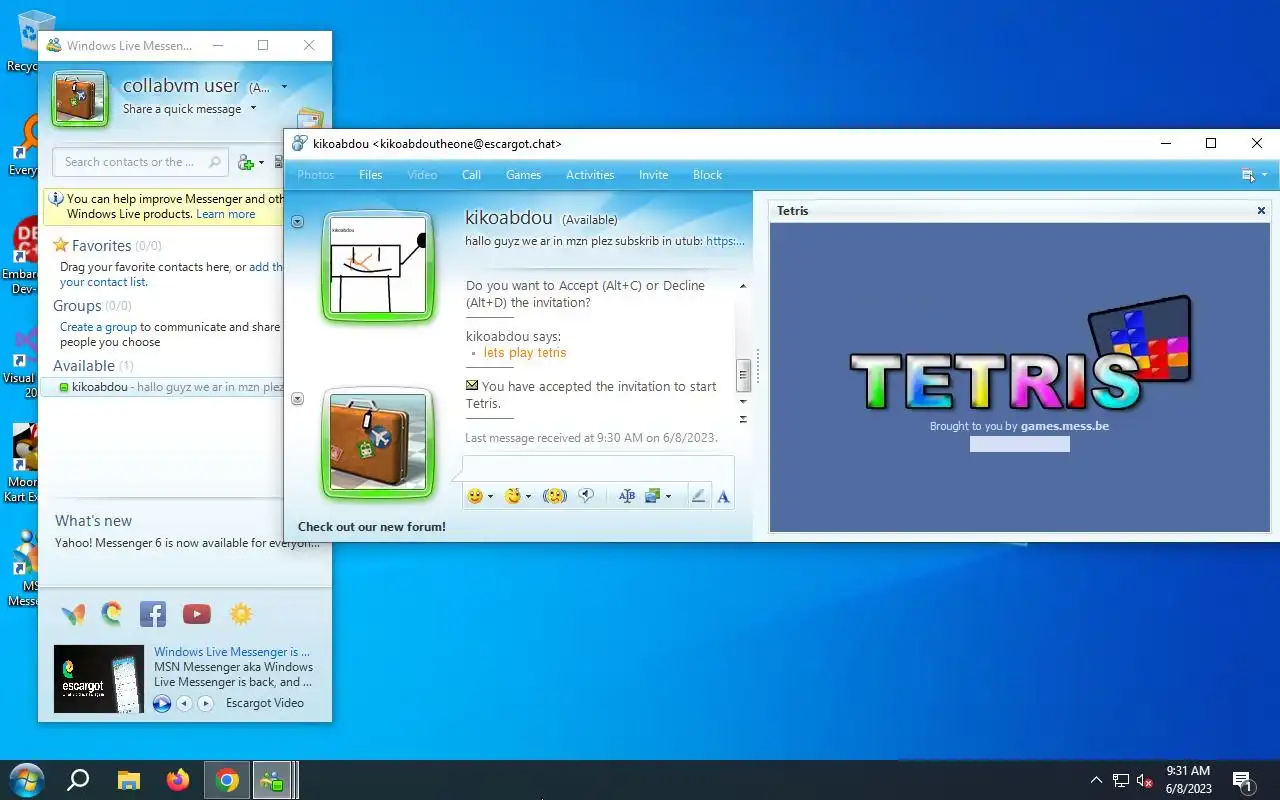Click the sun weather icon in Messenger
The width and height of the screenshot is (1280, 800).
[240, 614]
